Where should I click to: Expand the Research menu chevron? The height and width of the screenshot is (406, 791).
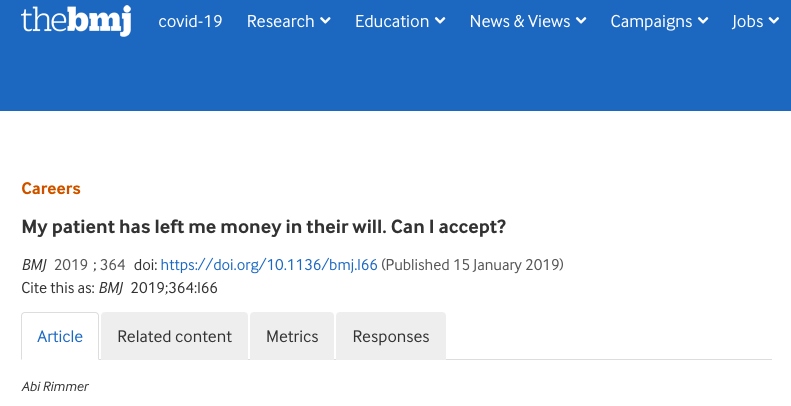[325, 21]
